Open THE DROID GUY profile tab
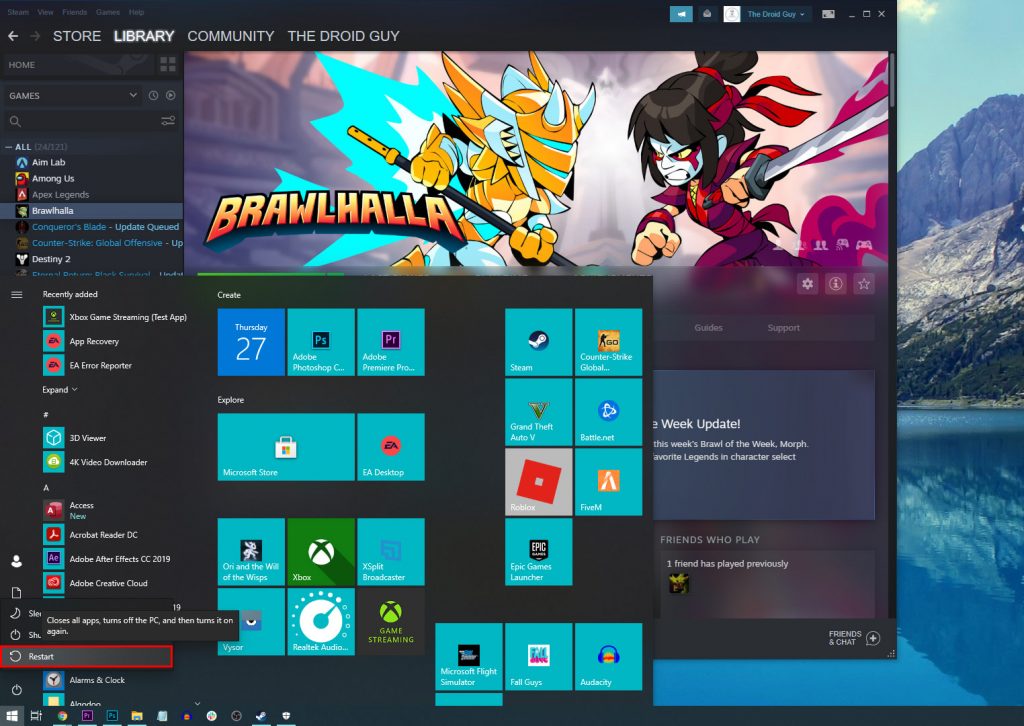This screenshot has height=726, width=1024. point(344,36)
